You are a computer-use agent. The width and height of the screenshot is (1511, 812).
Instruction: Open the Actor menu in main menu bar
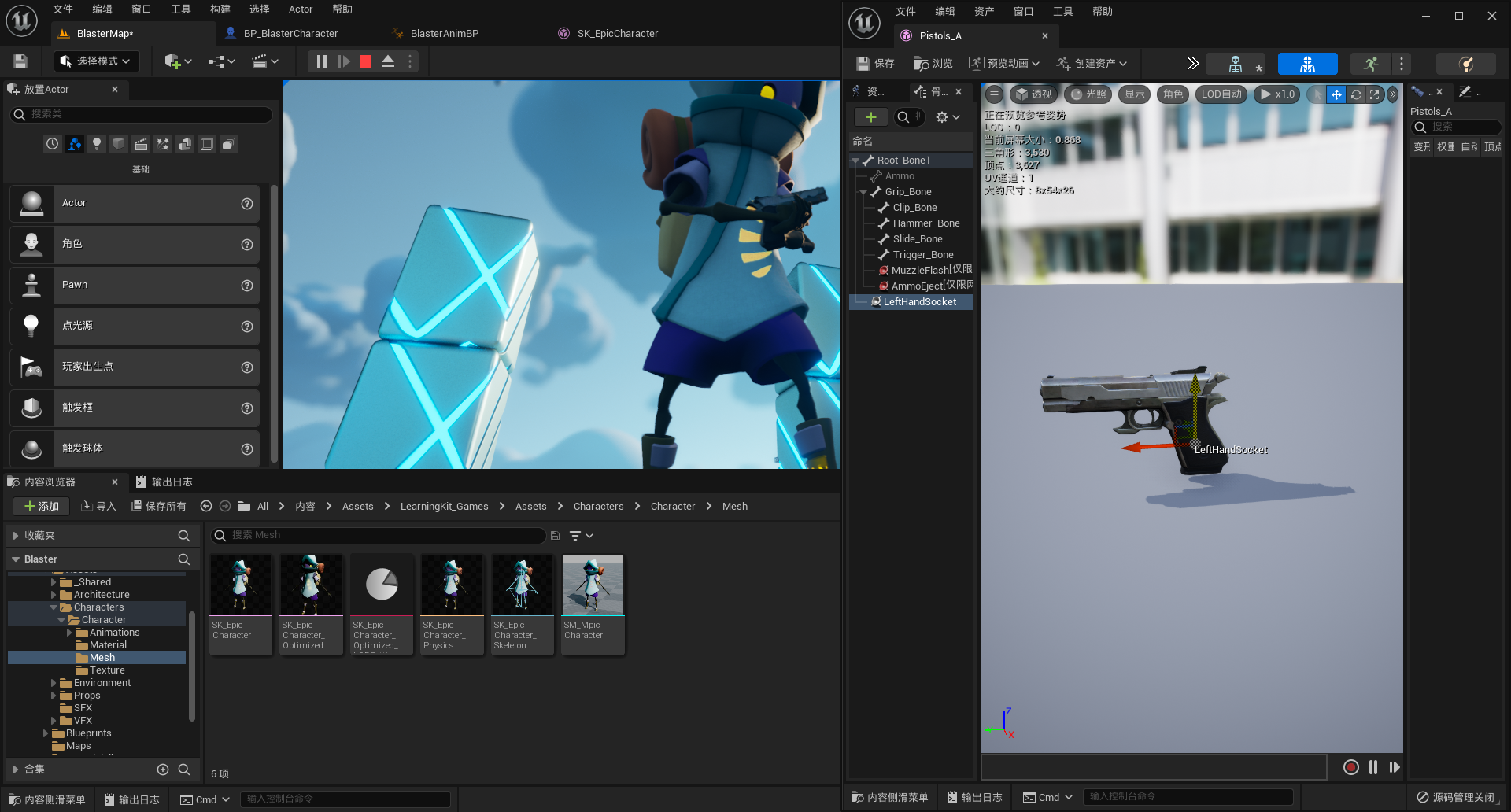(x=301, y=9)
